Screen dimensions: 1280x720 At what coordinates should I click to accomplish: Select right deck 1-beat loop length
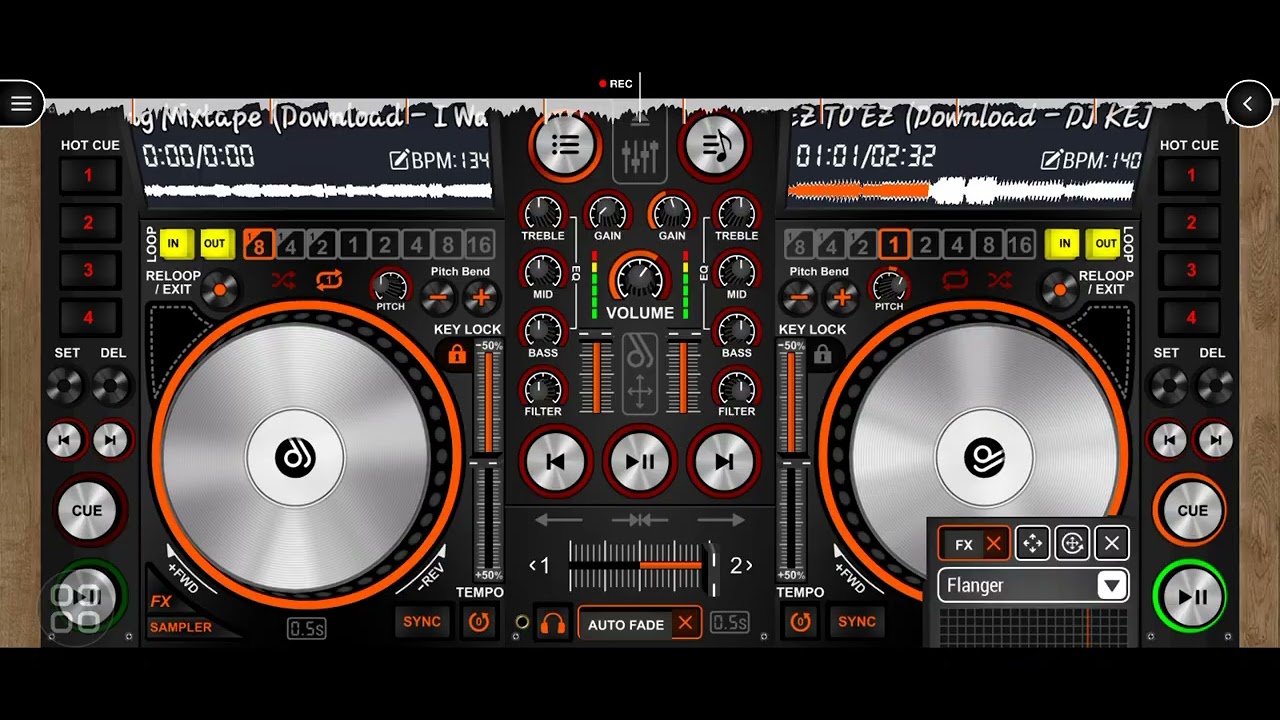point(894,245)
